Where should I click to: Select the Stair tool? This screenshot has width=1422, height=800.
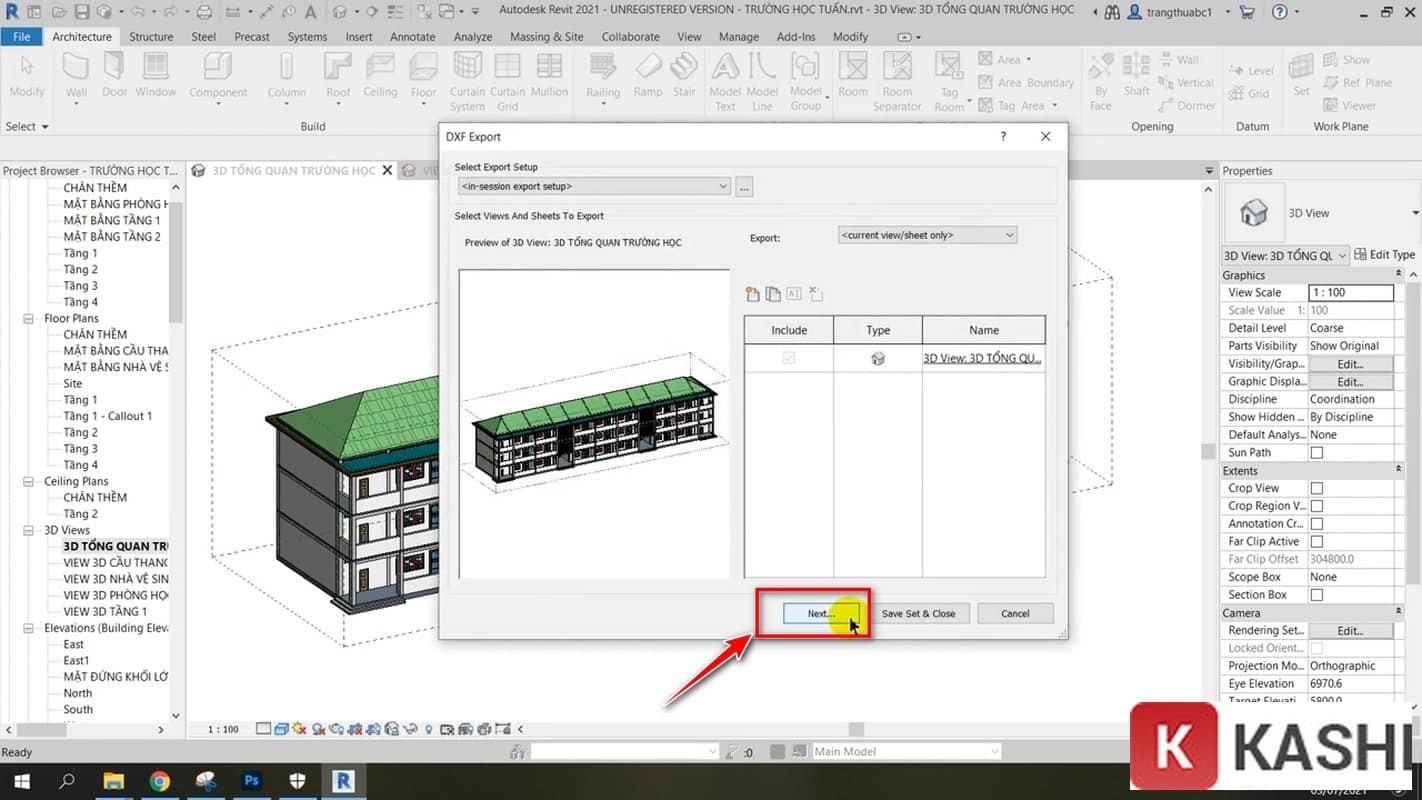684,76
